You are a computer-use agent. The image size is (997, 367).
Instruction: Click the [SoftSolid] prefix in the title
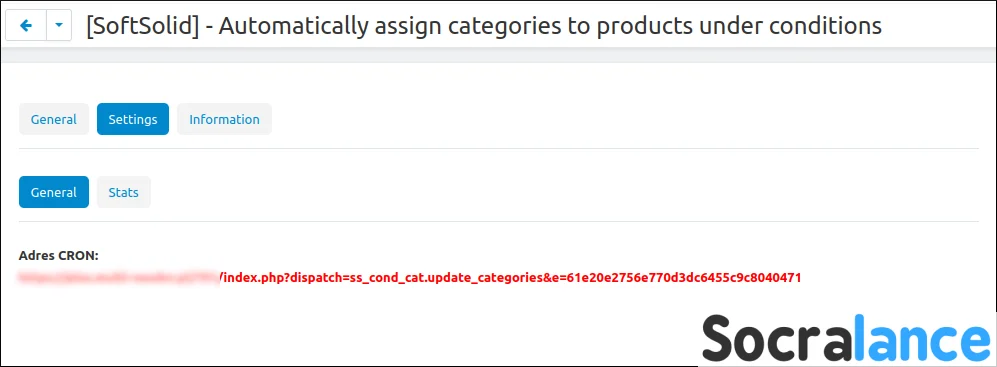(142, 25)
